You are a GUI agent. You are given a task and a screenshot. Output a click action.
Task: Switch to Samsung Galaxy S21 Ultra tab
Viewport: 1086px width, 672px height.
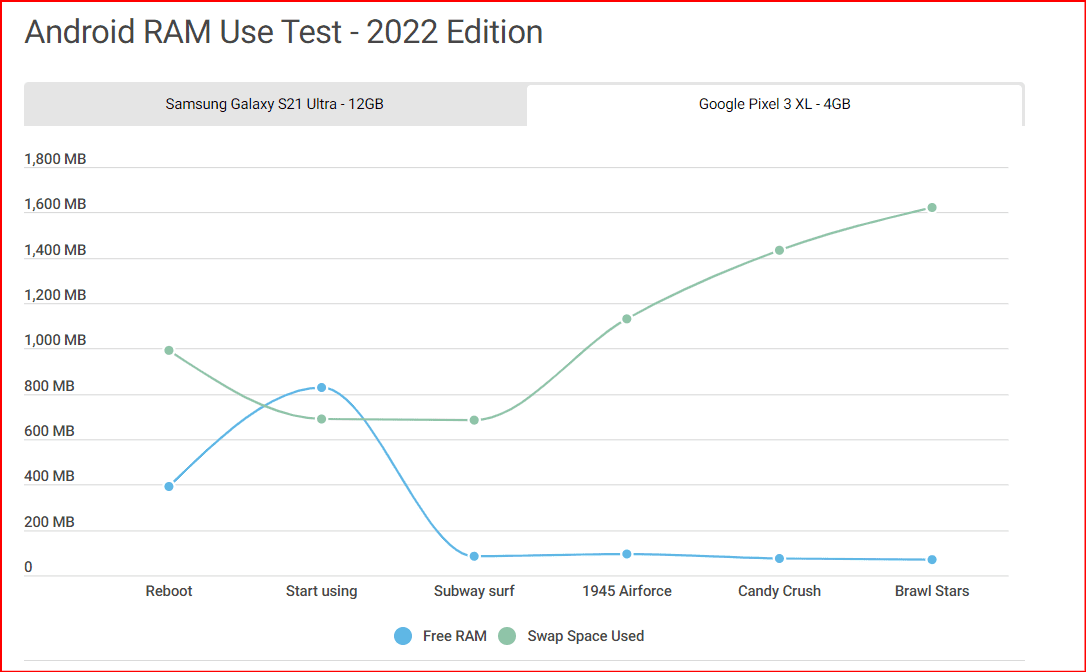point(275,104)
